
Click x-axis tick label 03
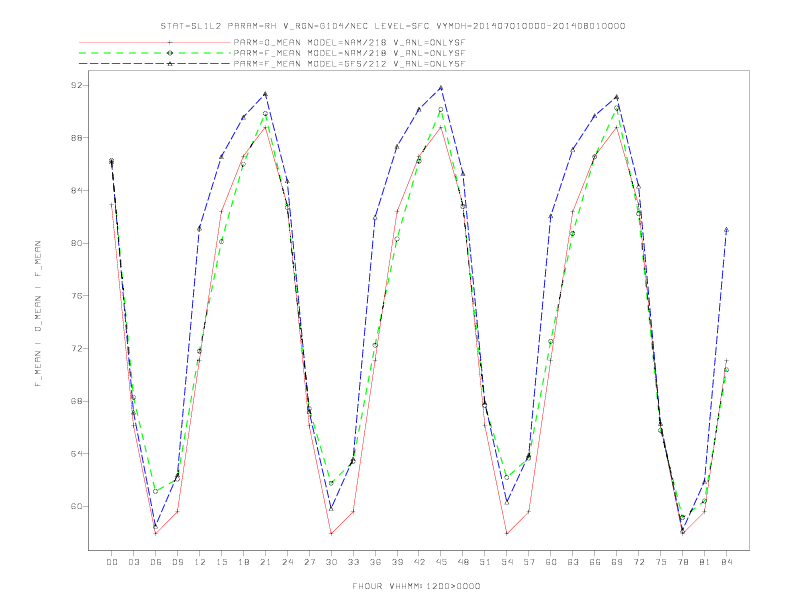coord(133,562)
